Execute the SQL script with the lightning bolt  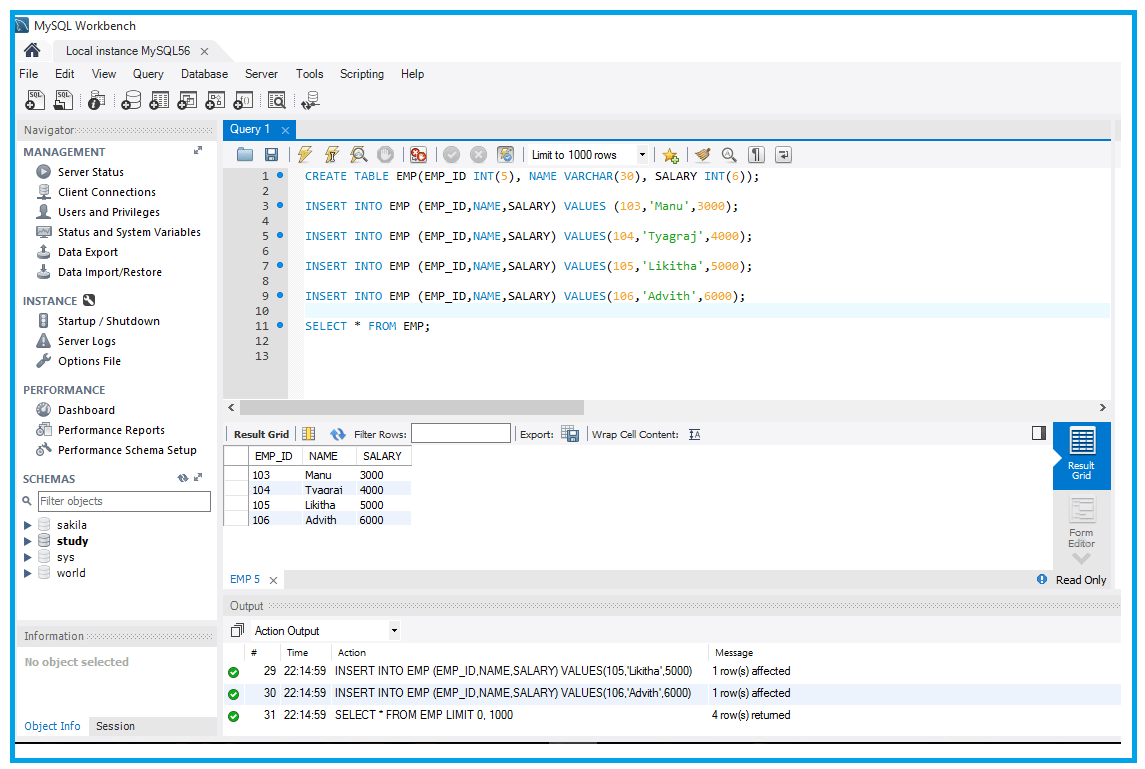click(304, 154)
